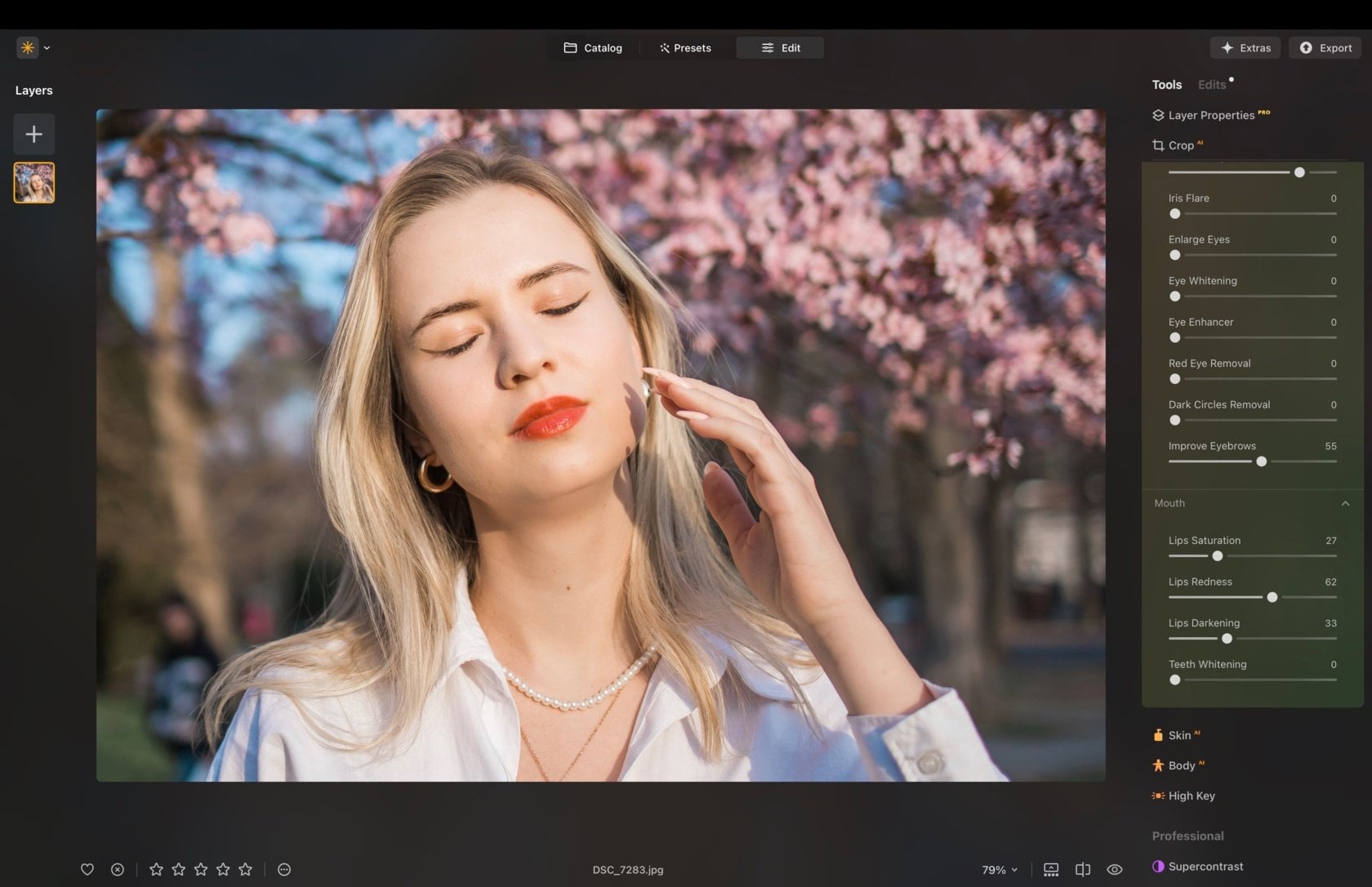Switch to the Presets tab
Image resolution: width=1372 pixels, height=887 pixels.
point(685,47)
